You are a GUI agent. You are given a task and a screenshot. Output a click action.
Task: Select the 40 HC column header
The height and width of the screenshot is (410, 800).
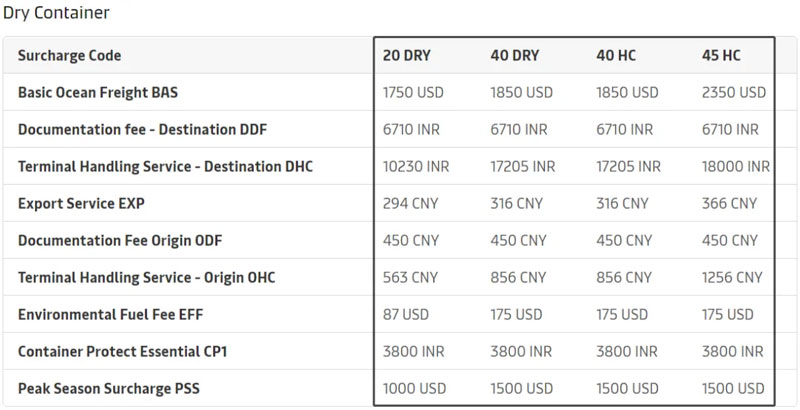tap(617, 55)
